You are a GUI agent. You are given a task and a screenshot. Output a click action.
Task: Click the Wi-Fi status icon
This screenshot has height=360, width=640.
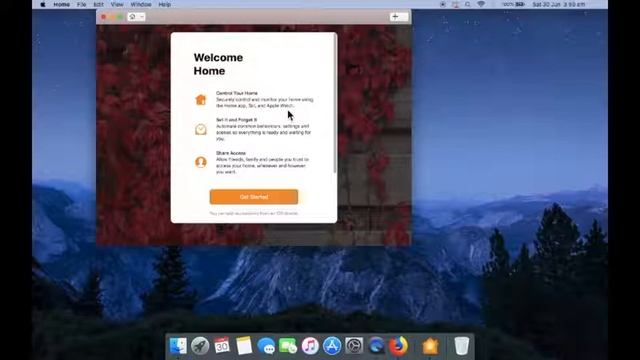[481, 4]
